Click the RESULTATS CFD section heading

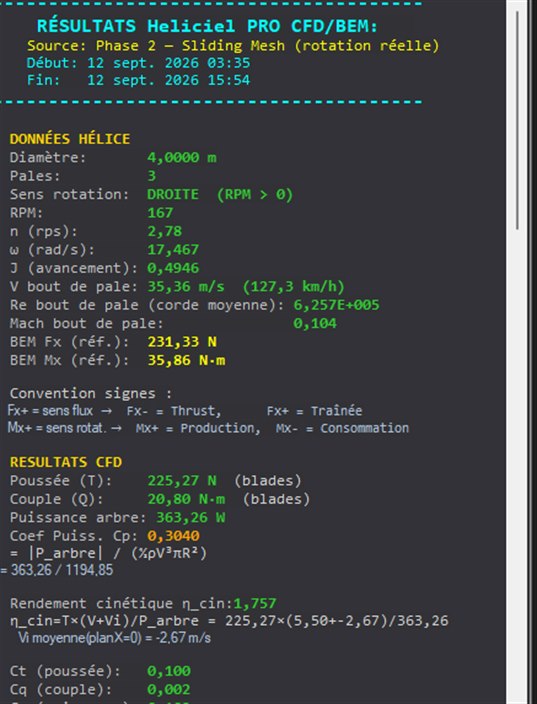tap(66, 462)
